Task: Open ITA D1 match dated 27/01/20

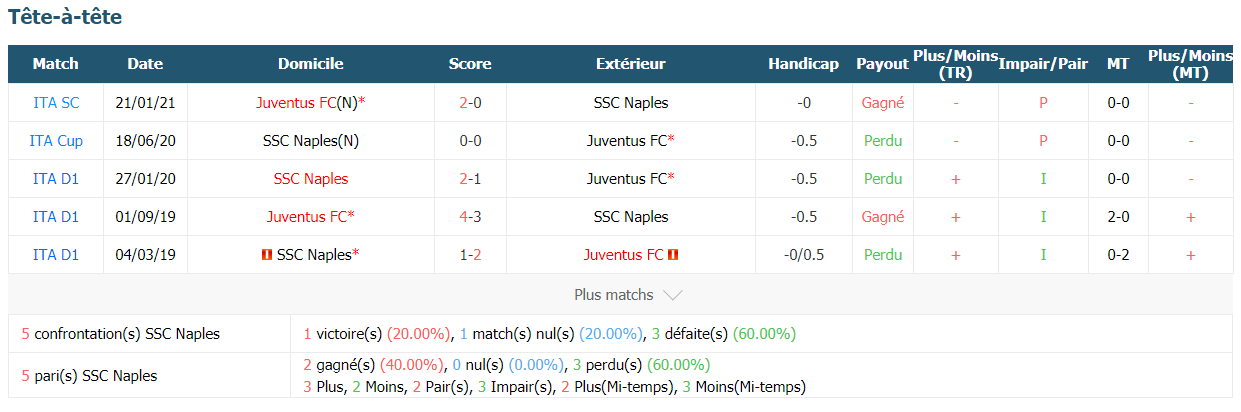Action: tap(56, 179)
